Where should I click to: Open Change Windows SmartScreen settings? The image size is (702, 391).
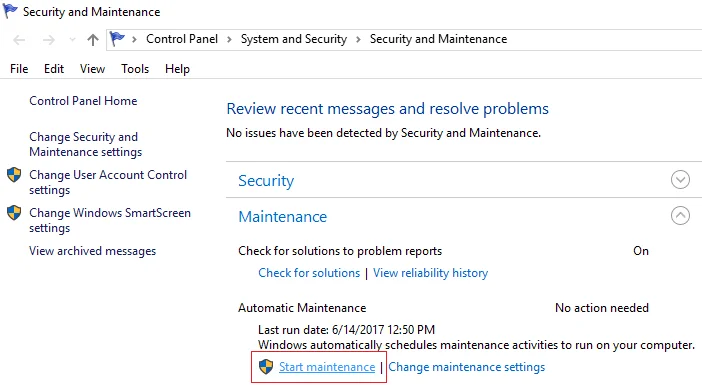pos(110,220)
